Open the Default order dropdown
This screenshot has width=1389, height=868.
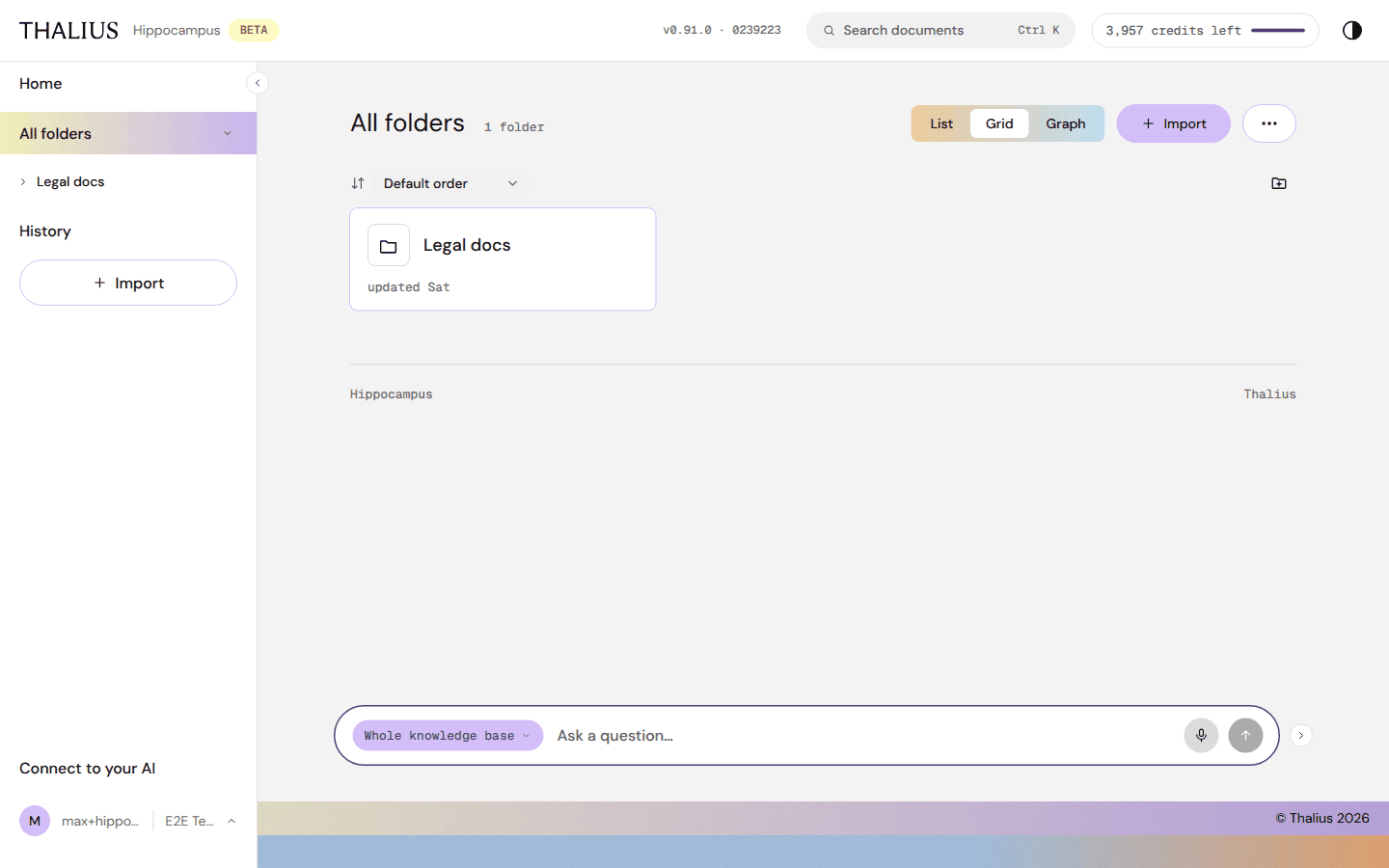click(x=450, y=183)
